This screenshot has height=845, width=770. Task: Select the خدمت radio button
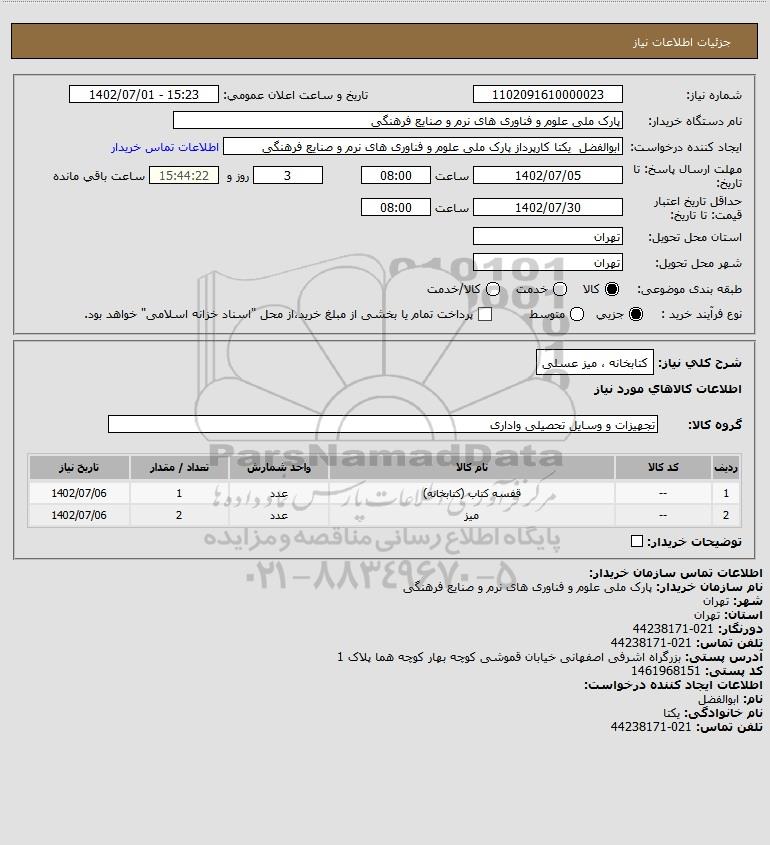[560, 289]
